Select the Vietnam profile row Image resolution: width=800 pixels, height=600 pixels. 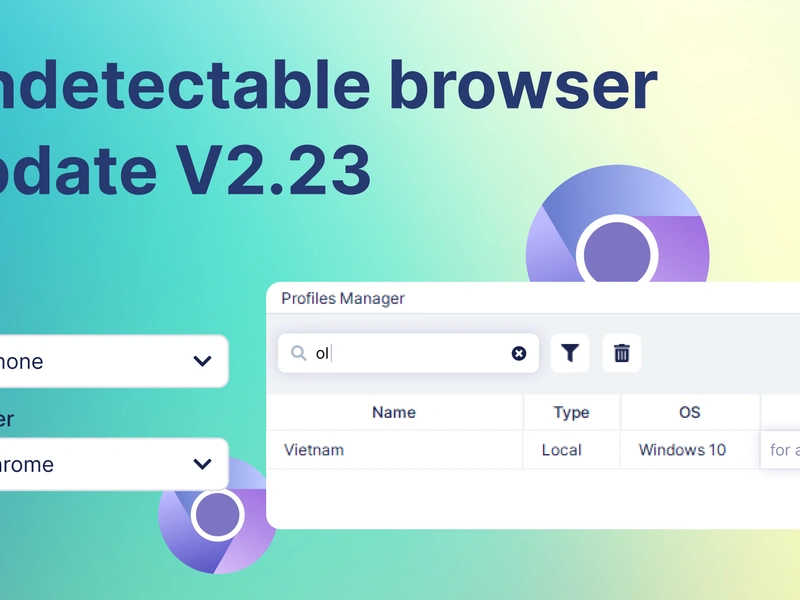(x=533, y=450)
